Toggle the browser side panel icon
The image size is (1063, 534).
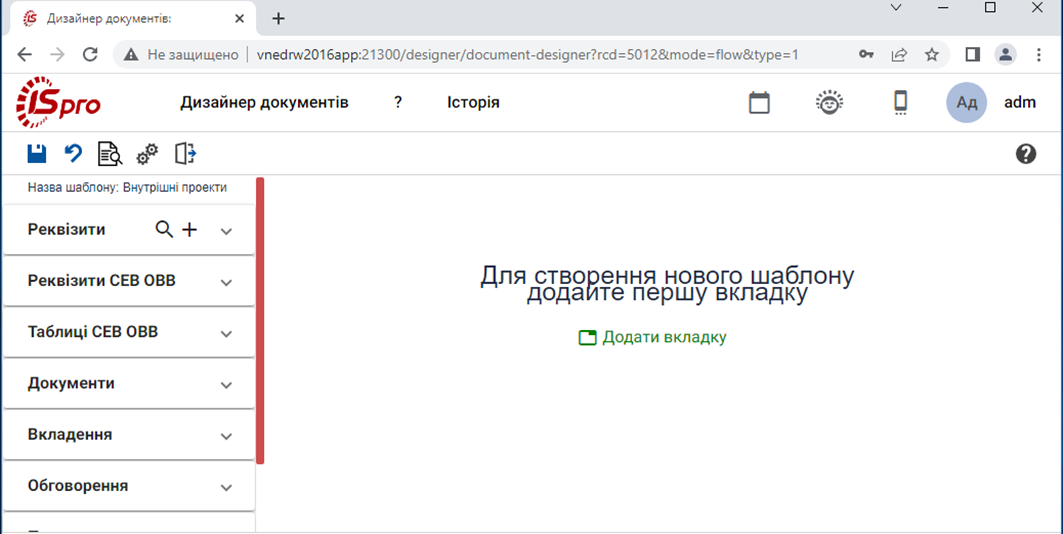pyautogui.click(x=973, y=54)
